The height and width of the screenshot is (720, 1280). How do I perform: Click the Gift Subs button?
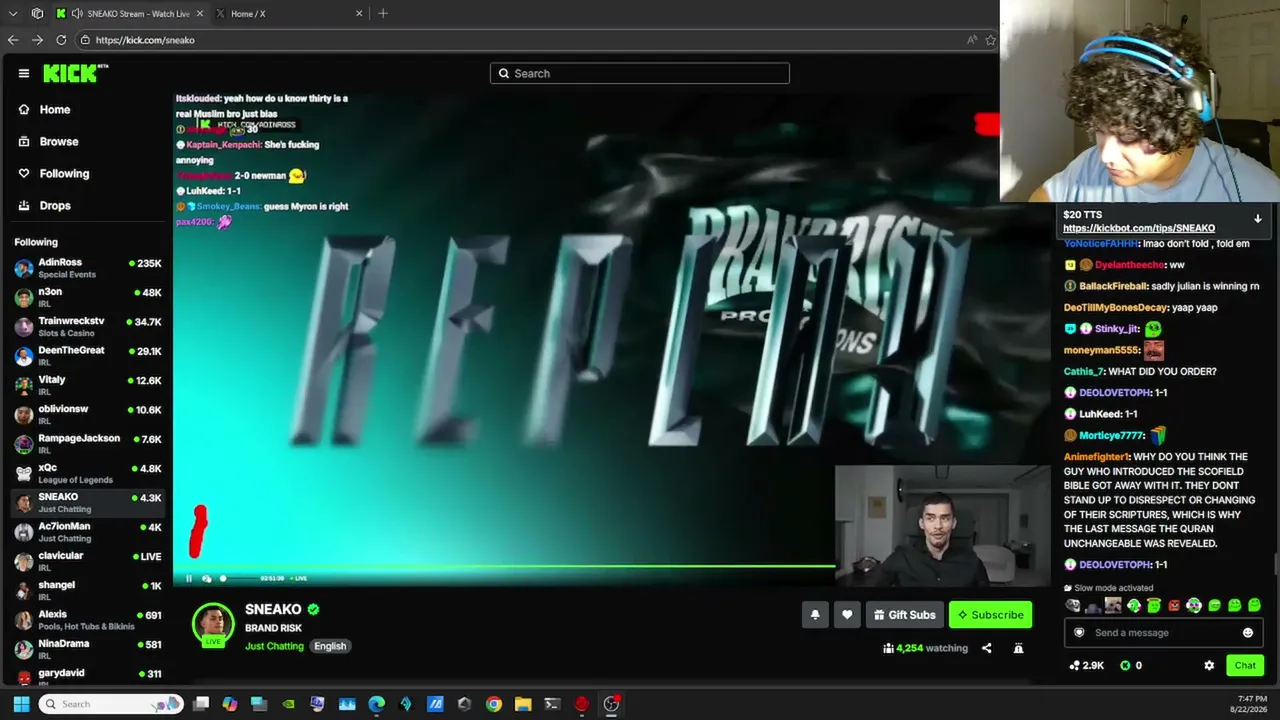(x=904, y=615)
